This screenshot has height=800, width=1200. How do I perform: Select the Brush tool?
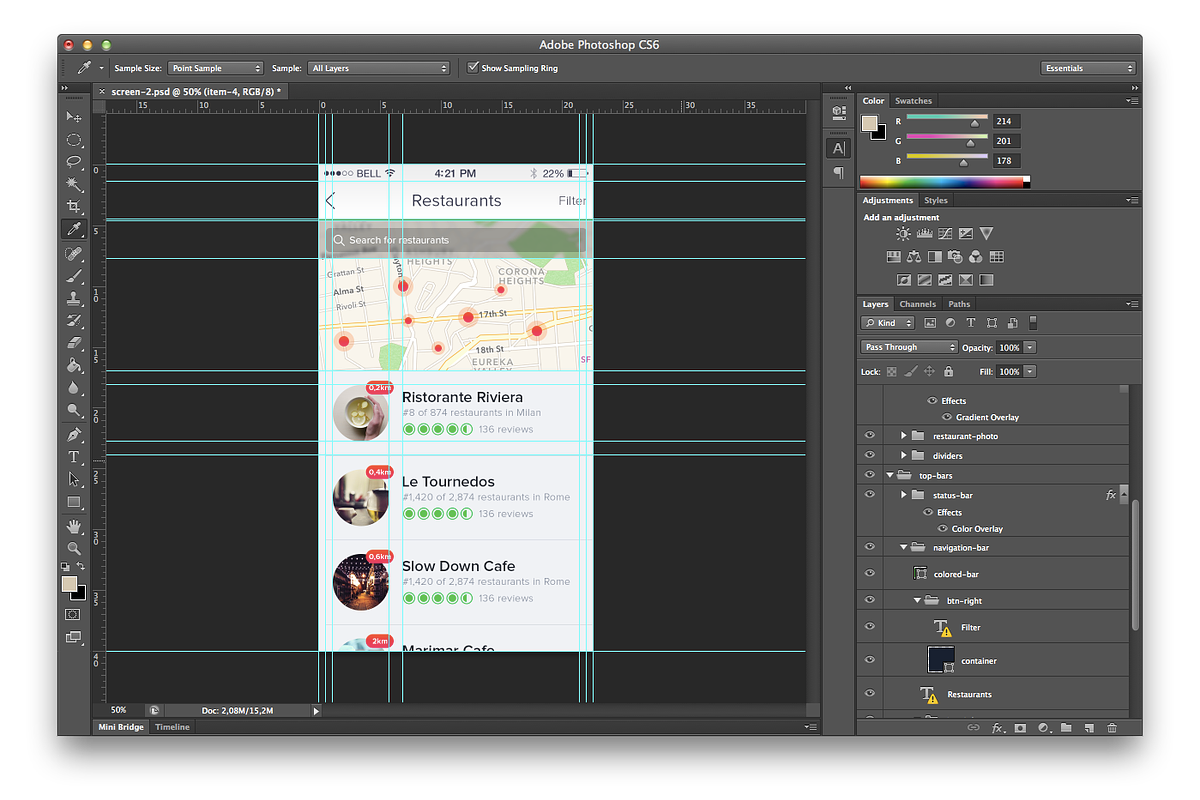click(x=73, y=276)
